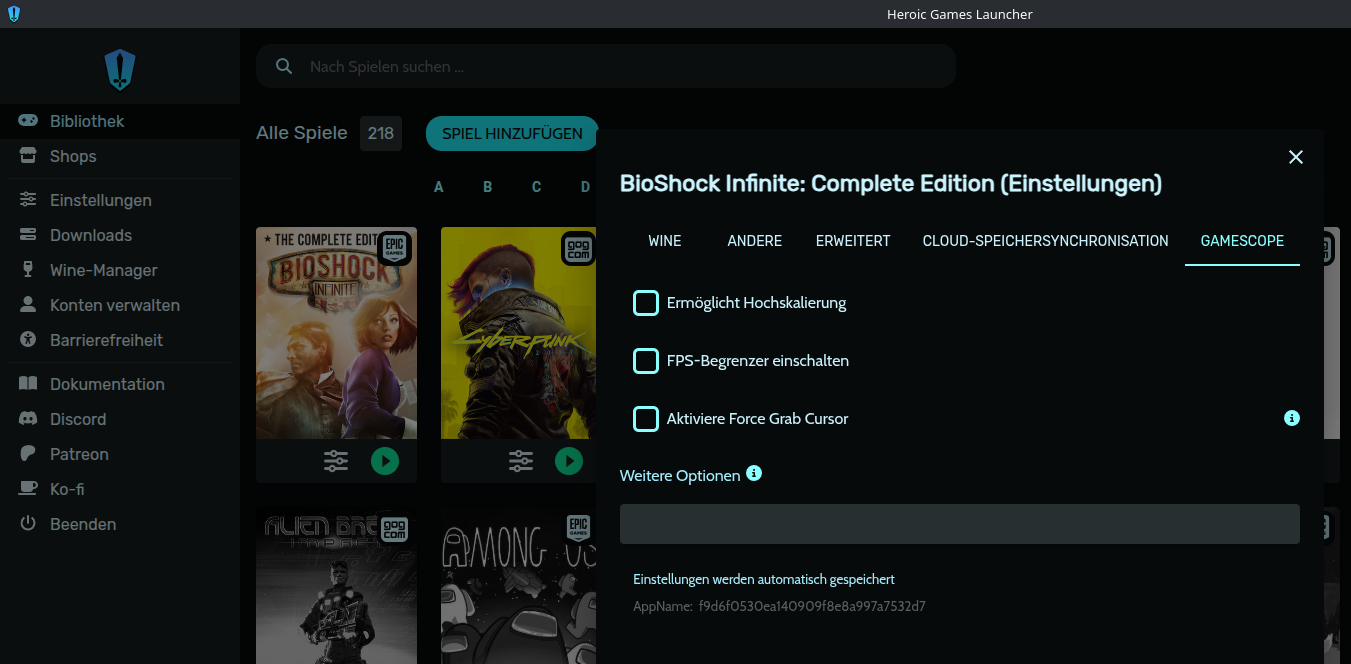1351x664 pixels.
Task: Click info icon beside Force Grab Cursor
Action: 1292,418
